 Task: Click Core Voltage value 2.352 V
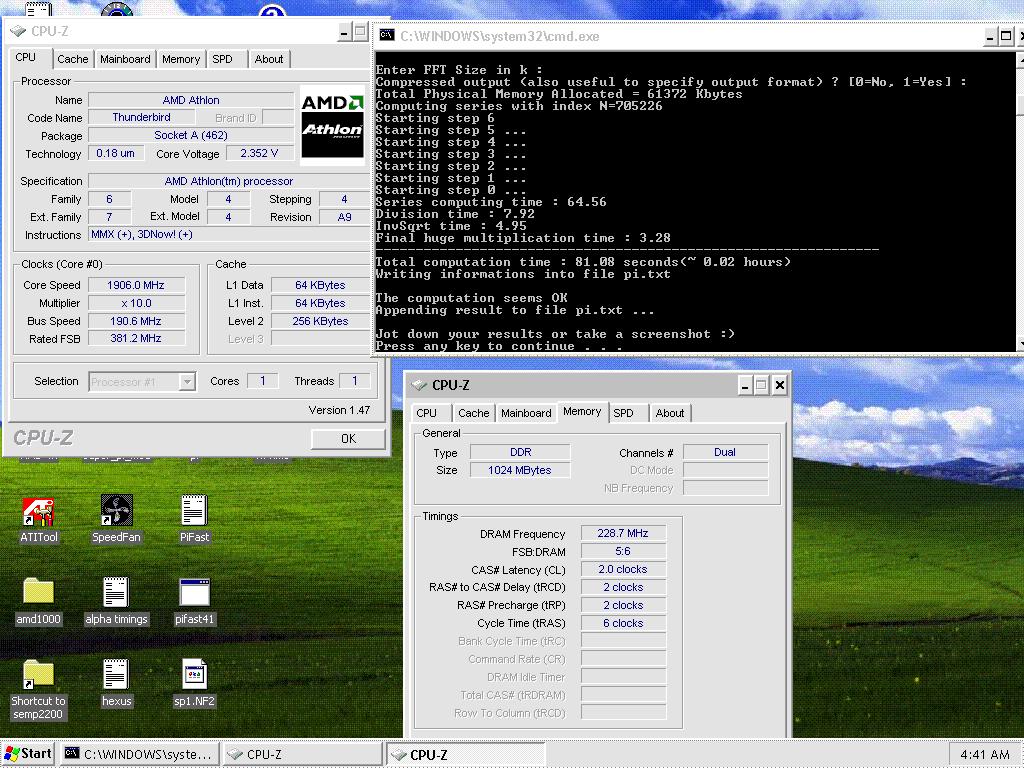click(259, 153)
